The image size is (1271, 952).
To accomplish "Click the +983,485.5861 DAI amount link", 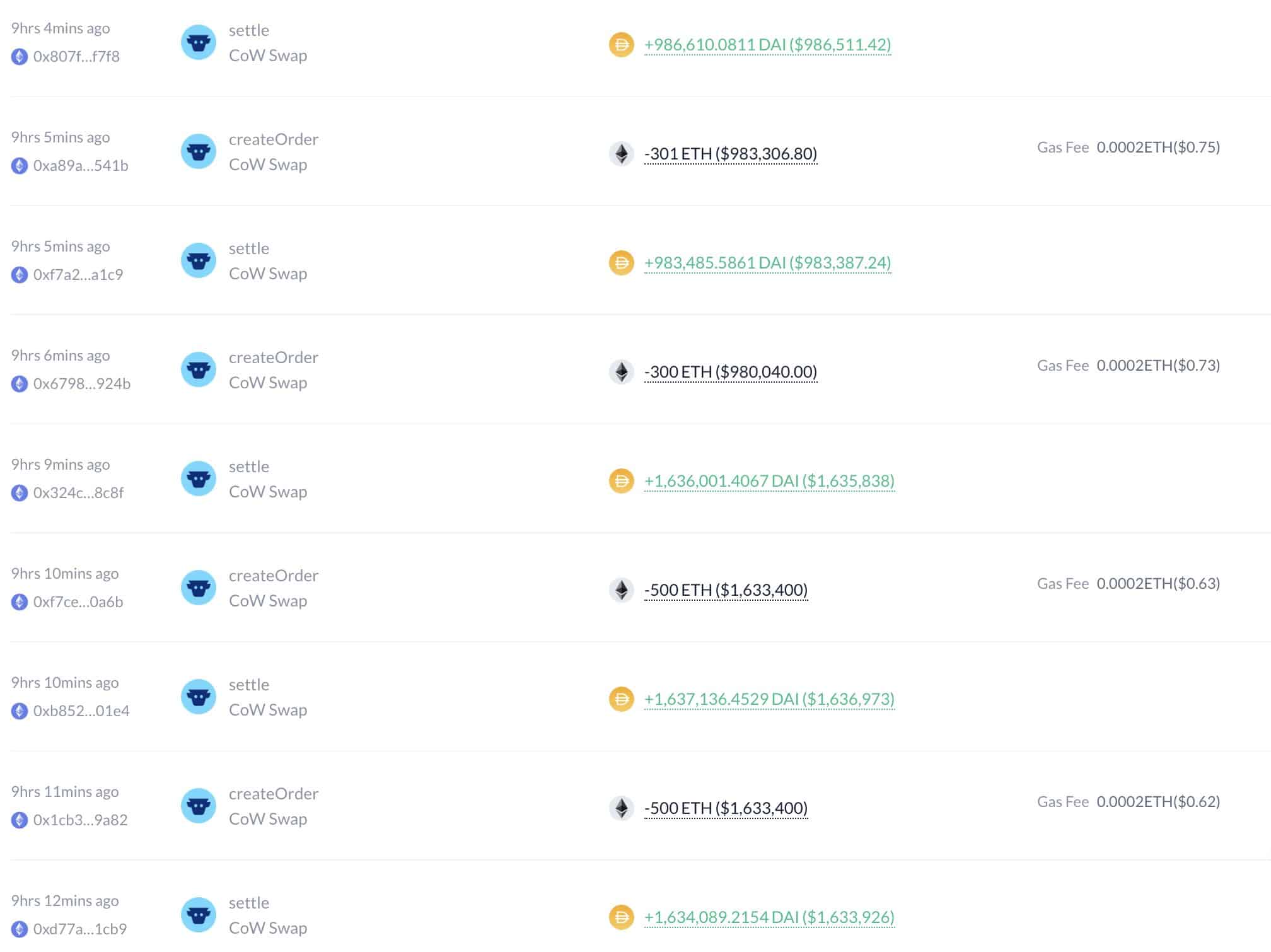I will [x=767, y=263].
